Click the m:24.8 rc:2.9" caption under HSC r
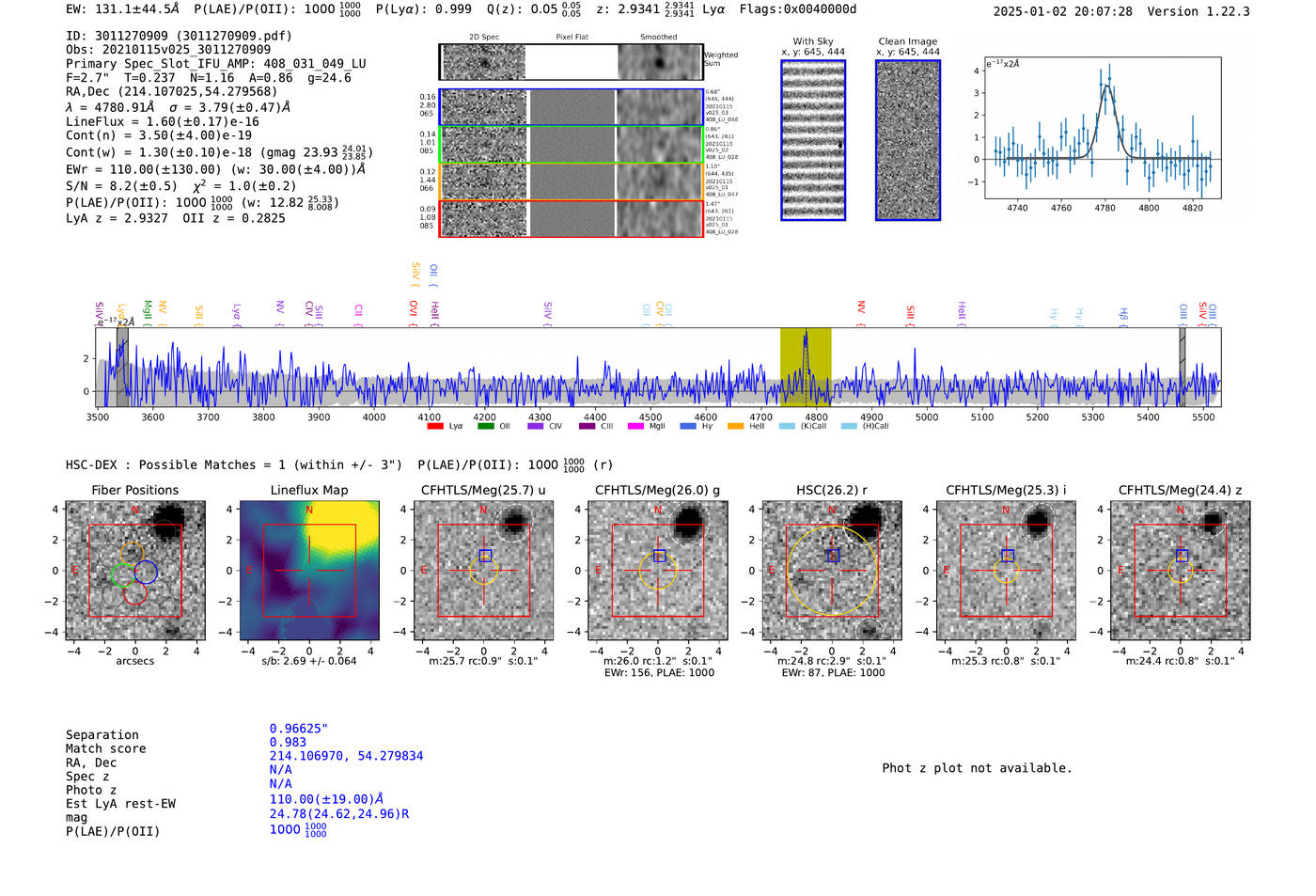The height and width of the screenshot is (896, 1316). [x=832, y=661]
